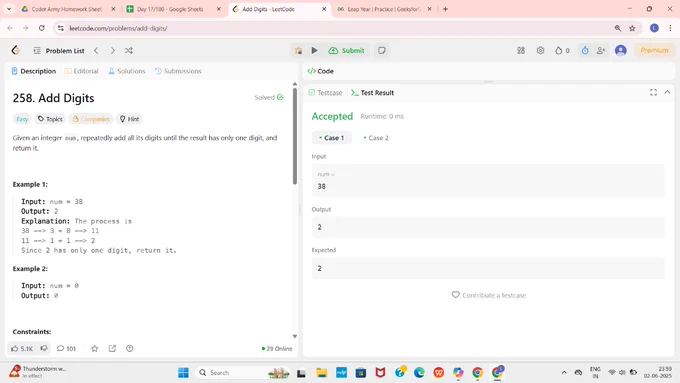Show hidden system tray icons
Screen dimensions: 680x383
point(564,373)
